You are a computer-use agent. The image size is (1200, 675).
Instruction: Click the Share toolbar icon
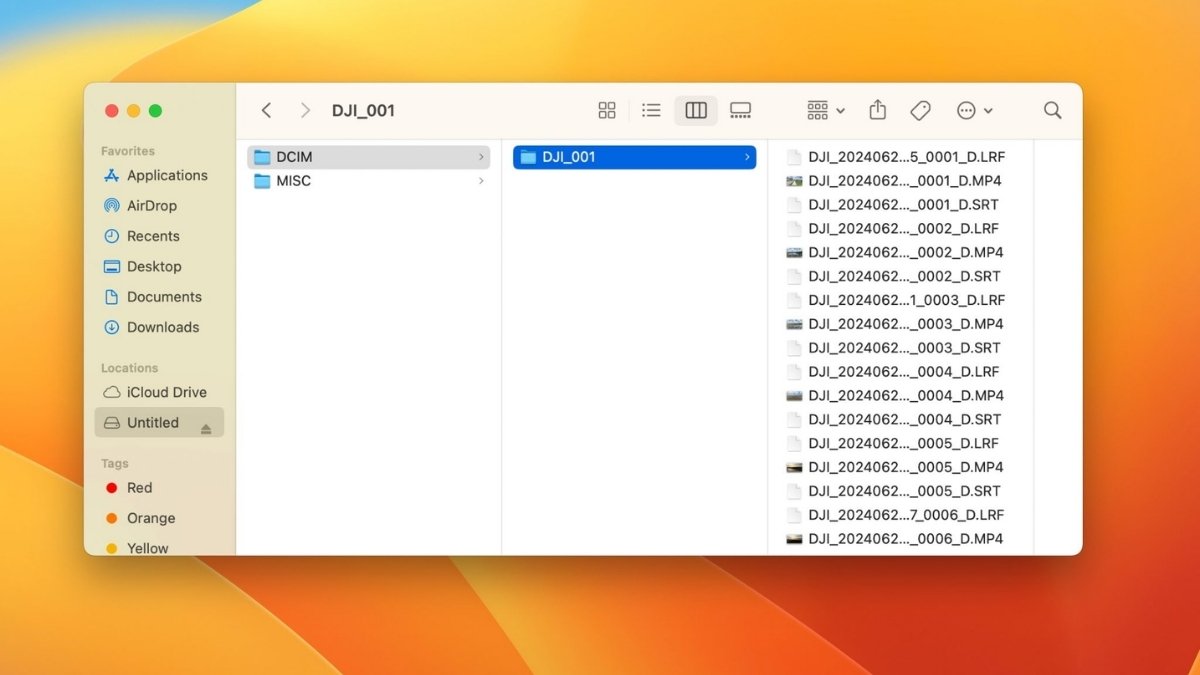[x=878, y=110]
